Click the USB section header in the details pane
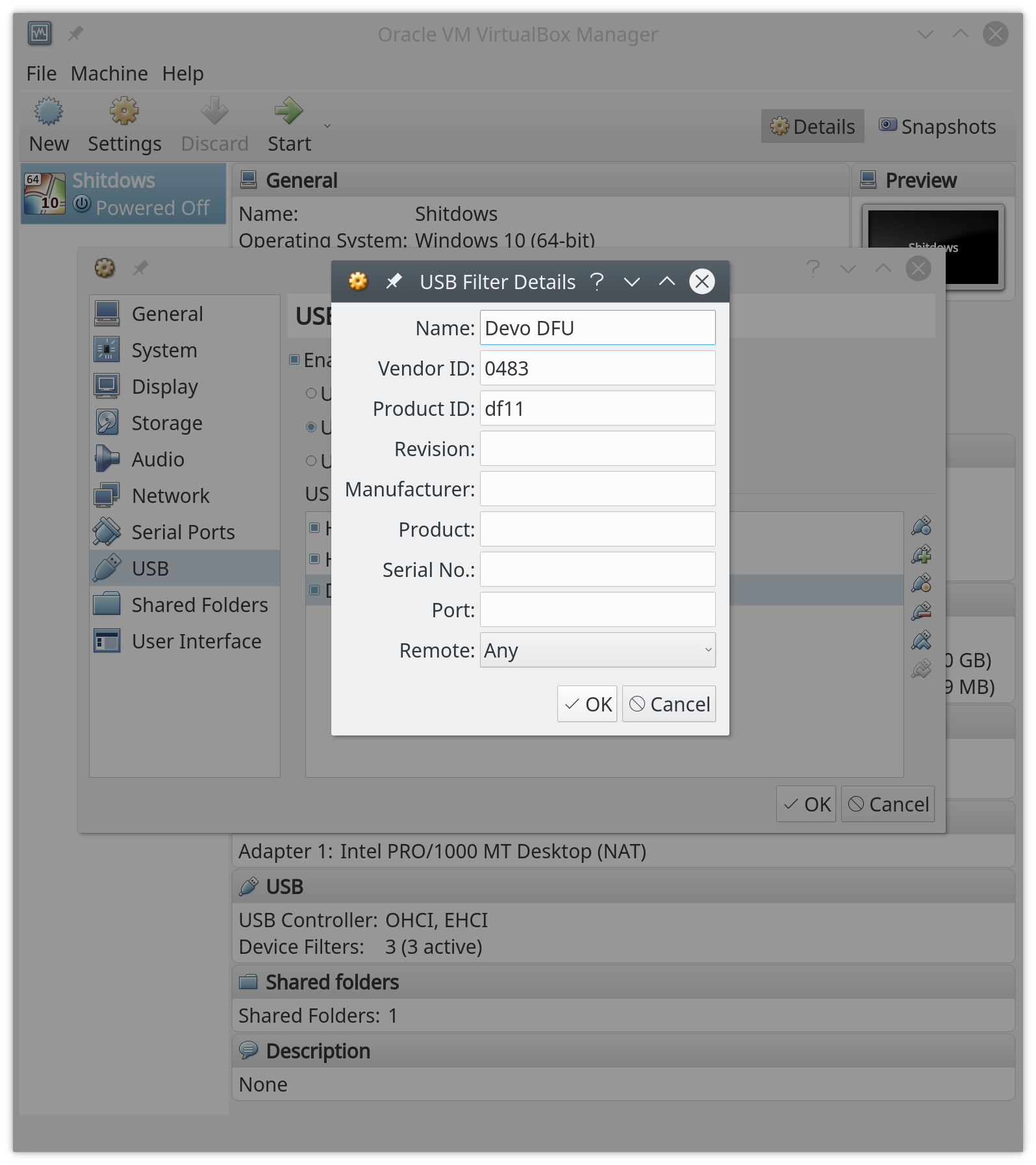This screenshot has width=1036, height=1165. 624,886
